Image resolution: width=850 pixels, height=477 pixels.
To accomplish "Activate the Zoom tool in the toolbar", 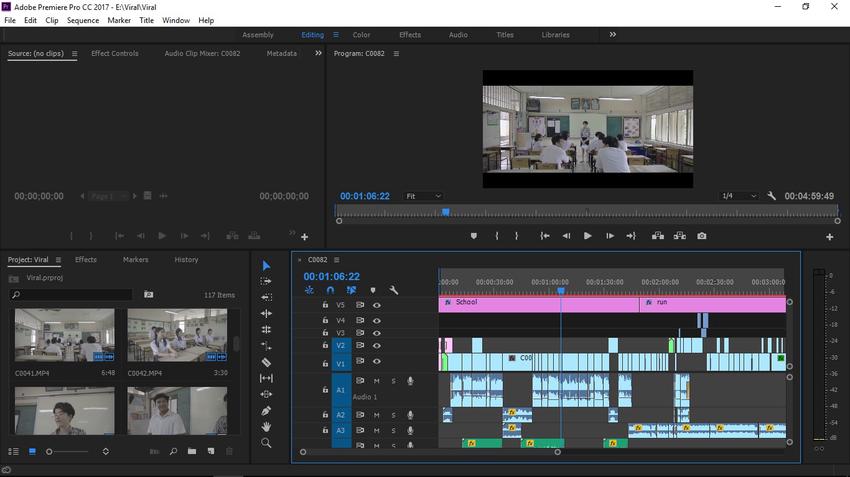I will [x=266, y=442].
